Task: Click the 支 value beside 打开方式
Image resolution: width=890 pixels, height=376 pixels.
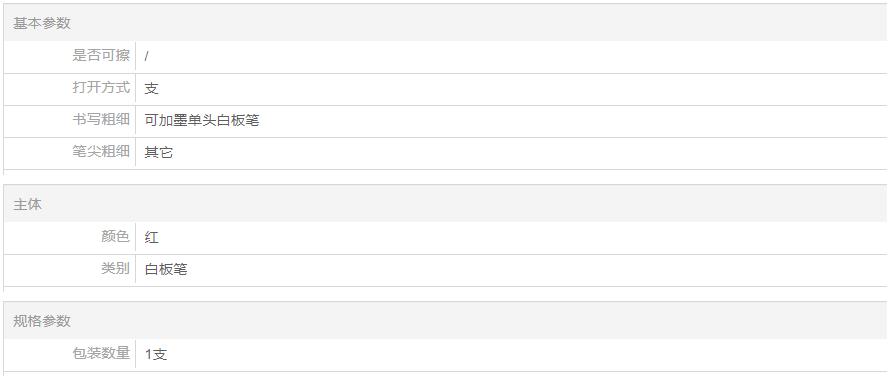Action: pyautogui.click(x=152, y=89)
